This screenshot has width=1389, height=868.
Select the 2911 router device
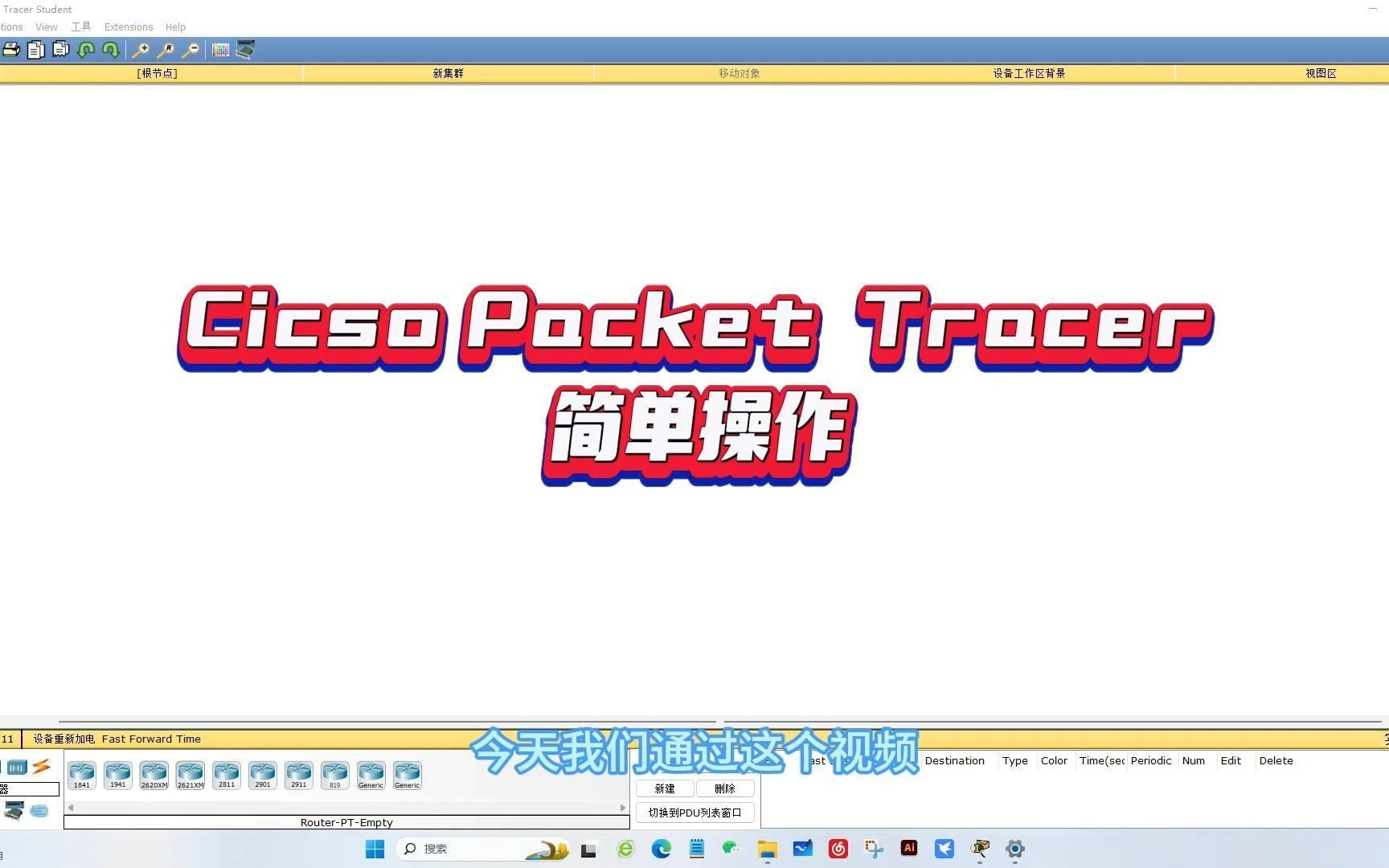(299, 775)
